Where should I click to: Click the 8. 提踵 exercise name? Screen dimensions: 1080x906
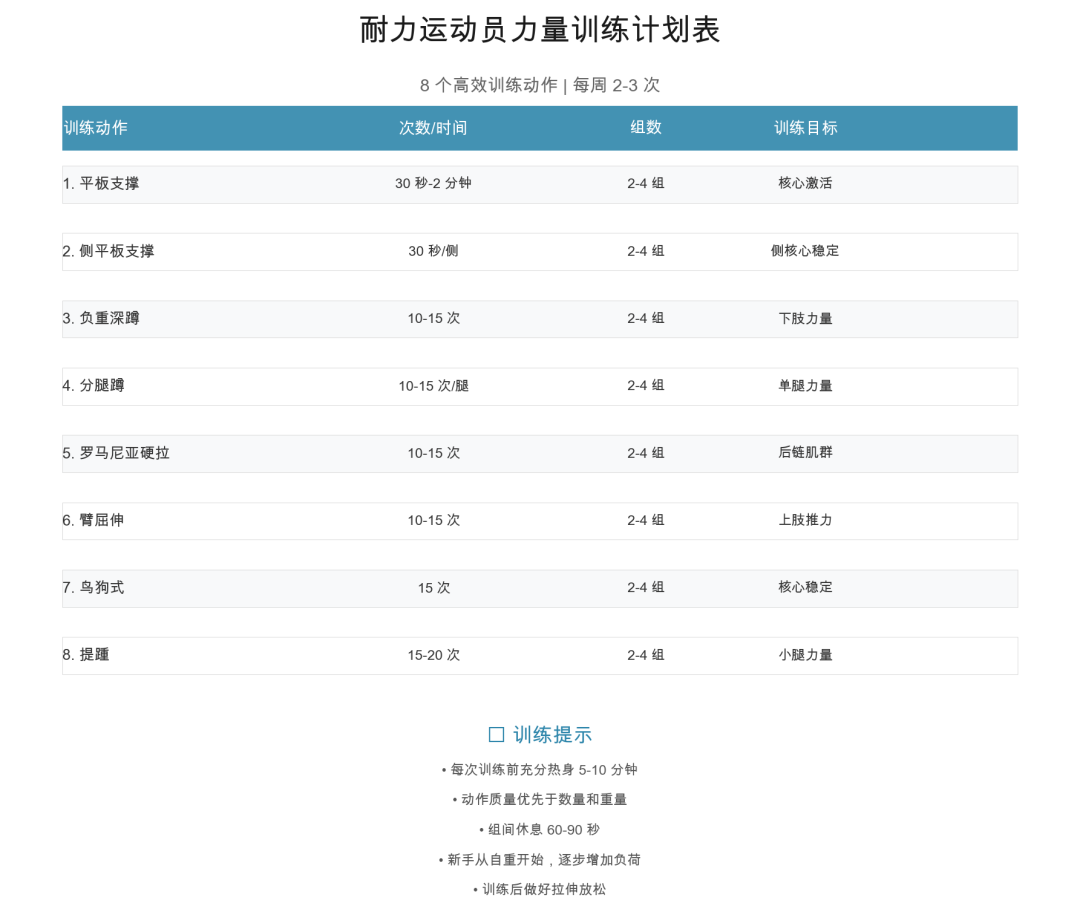(x=86, y=655)
